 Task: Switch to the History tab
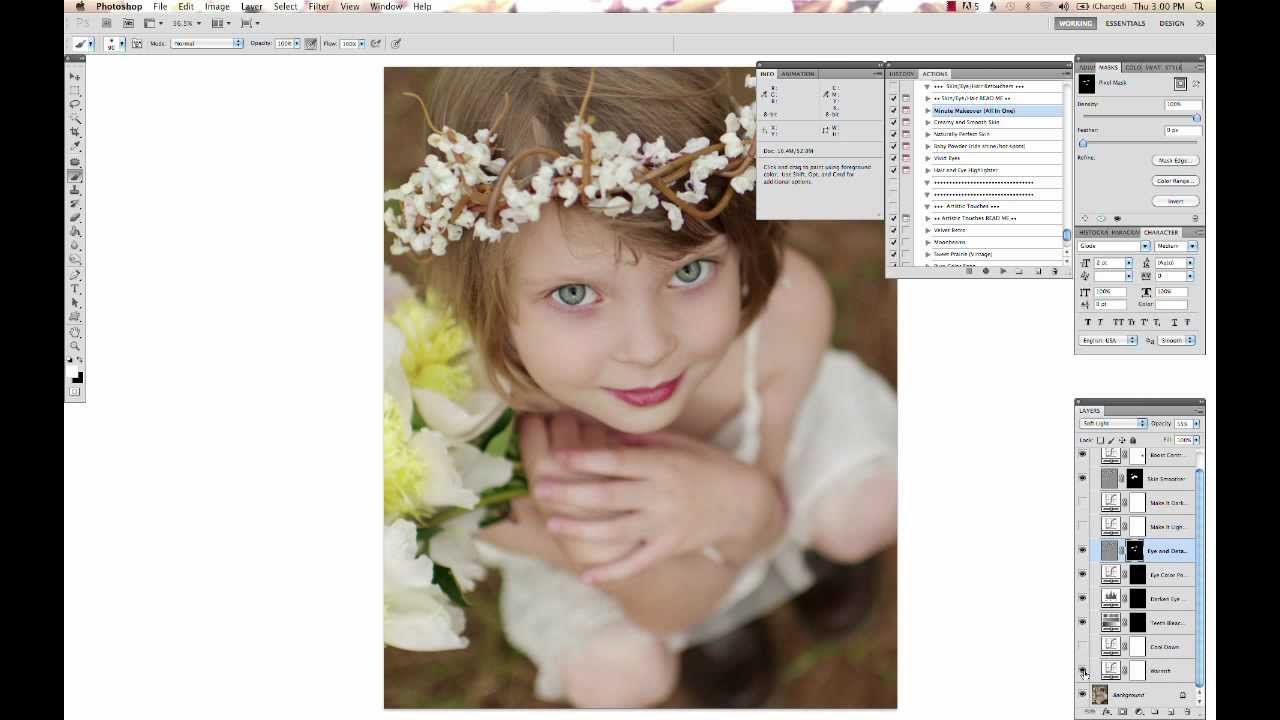coord(902,74)
